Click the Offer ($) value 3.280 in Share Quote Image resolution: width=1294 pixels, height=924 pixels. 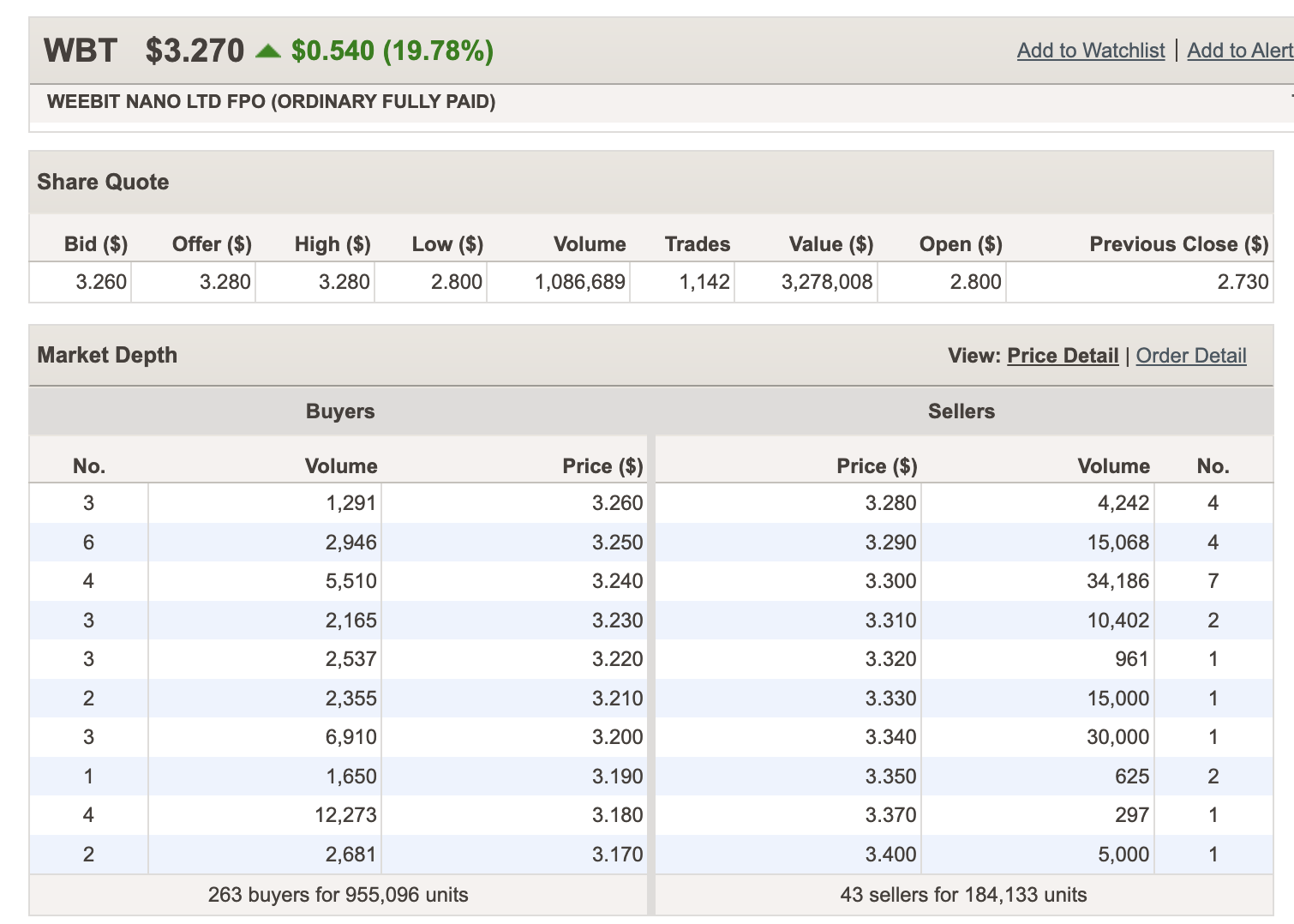(x=225, y=282)
